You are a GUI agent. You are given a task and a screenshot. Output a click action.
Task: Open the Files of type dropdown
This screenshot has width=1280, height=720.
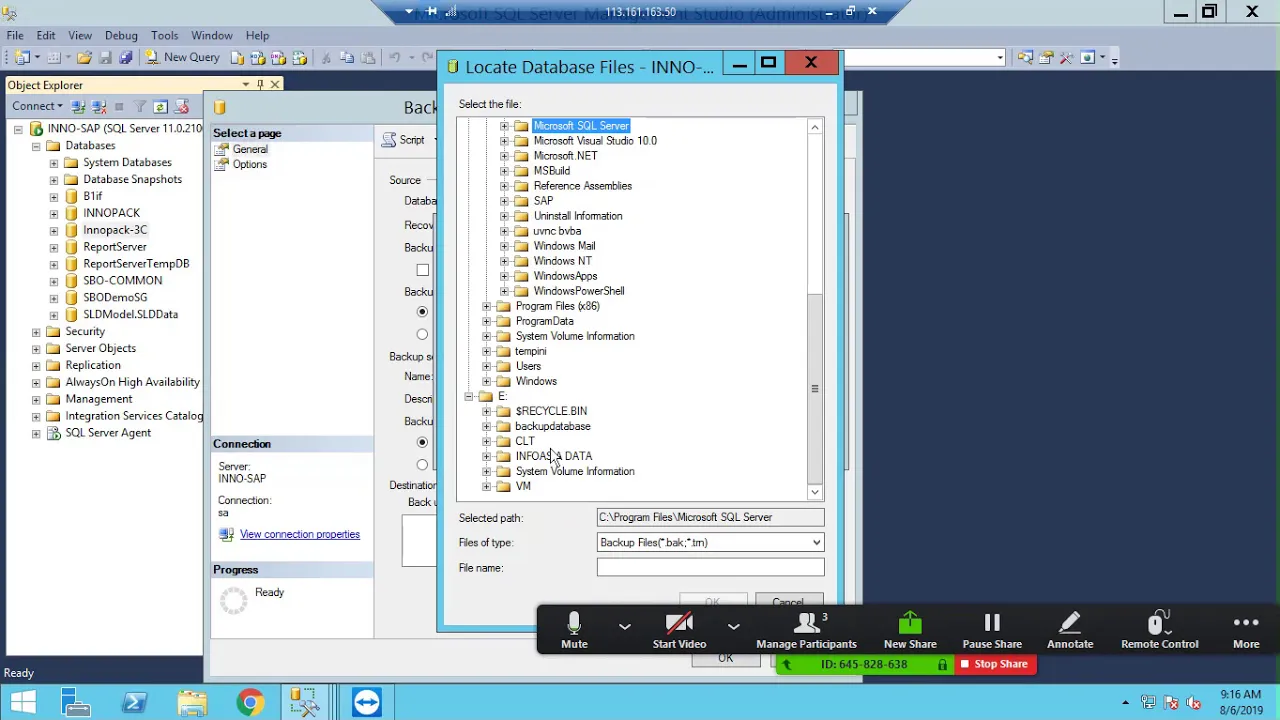816,542
